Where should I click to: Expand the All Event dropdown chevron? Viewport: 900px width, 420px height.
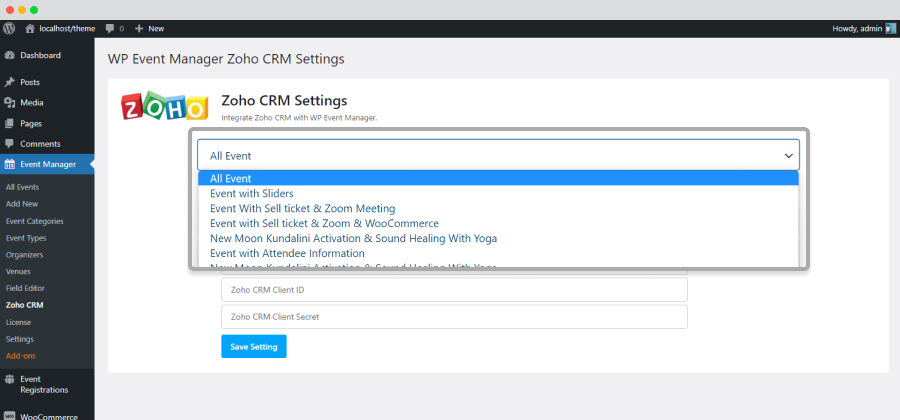click(789, 155)
